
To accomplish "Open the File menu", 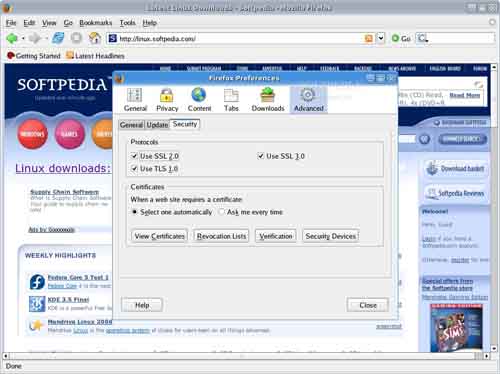I will (11, 23).
